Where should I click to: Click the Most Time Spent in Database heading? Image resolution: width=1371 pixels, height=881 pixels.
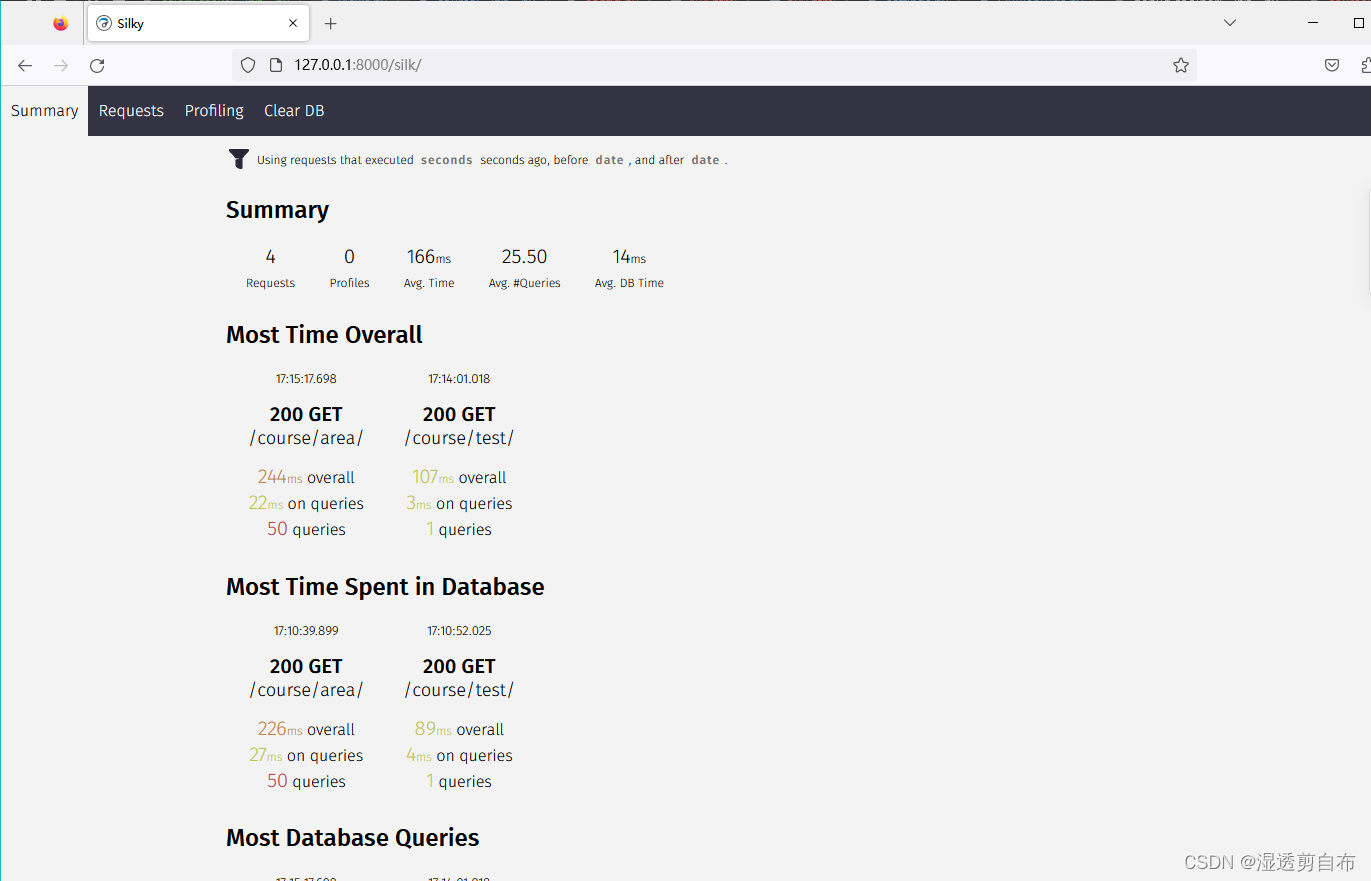pyautogui.click(x=385, y=587)
